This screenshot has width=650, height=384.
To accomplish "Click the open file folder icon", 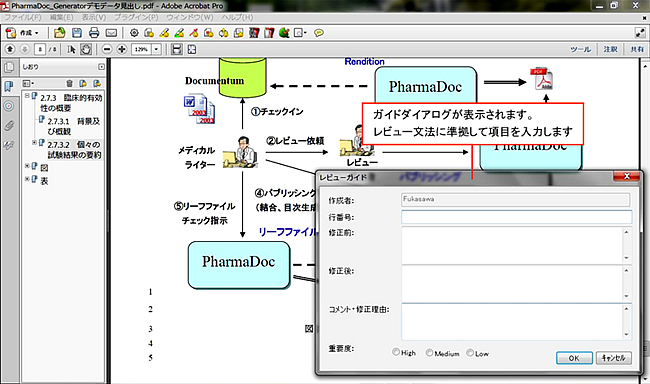I will pyautogui.click(x=60, y=32).
